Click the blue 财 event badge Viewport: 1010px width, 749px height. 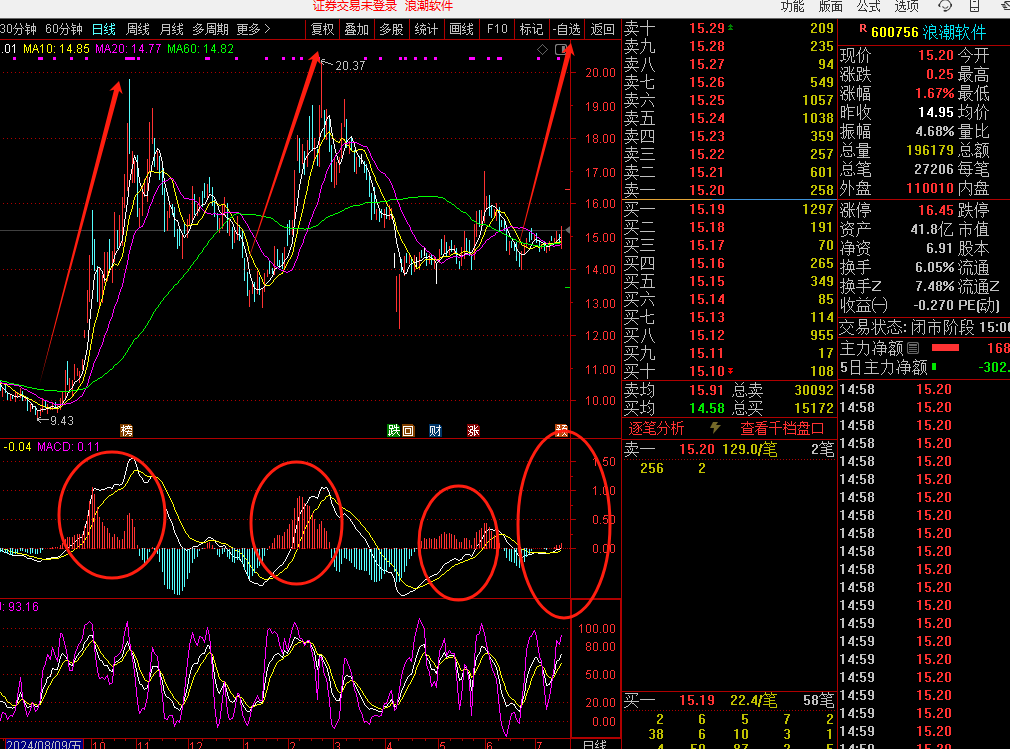click(435, 431)
